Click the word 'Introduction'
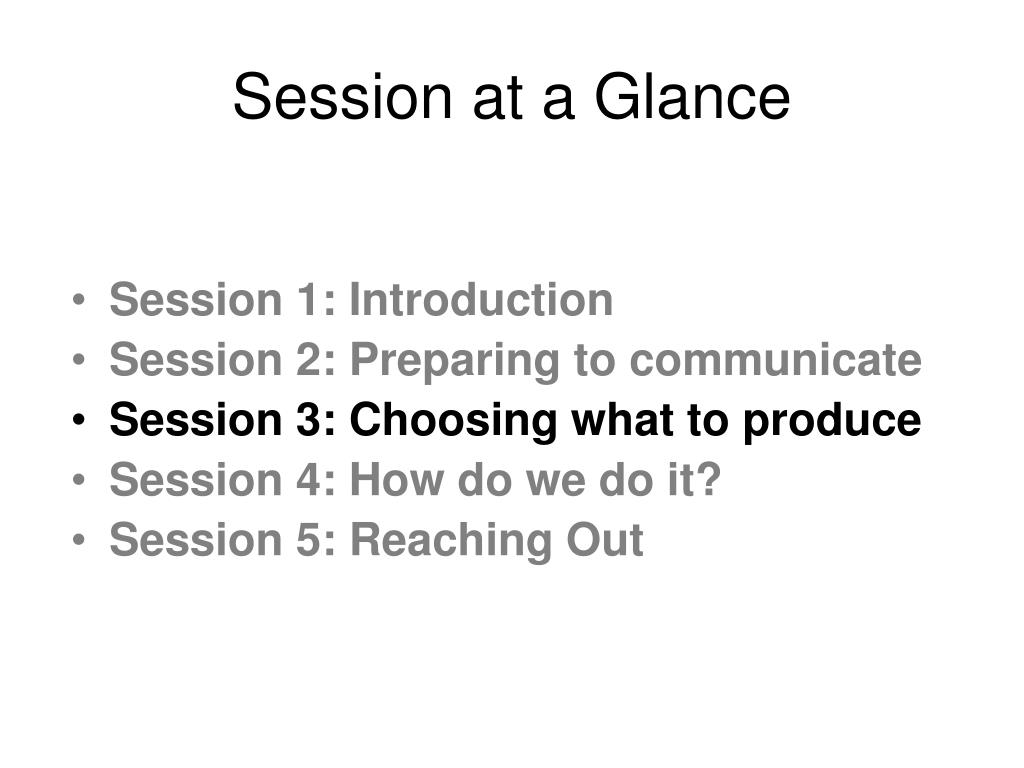The width and height of the screenshot is (1024, 768). click(481, 300)
